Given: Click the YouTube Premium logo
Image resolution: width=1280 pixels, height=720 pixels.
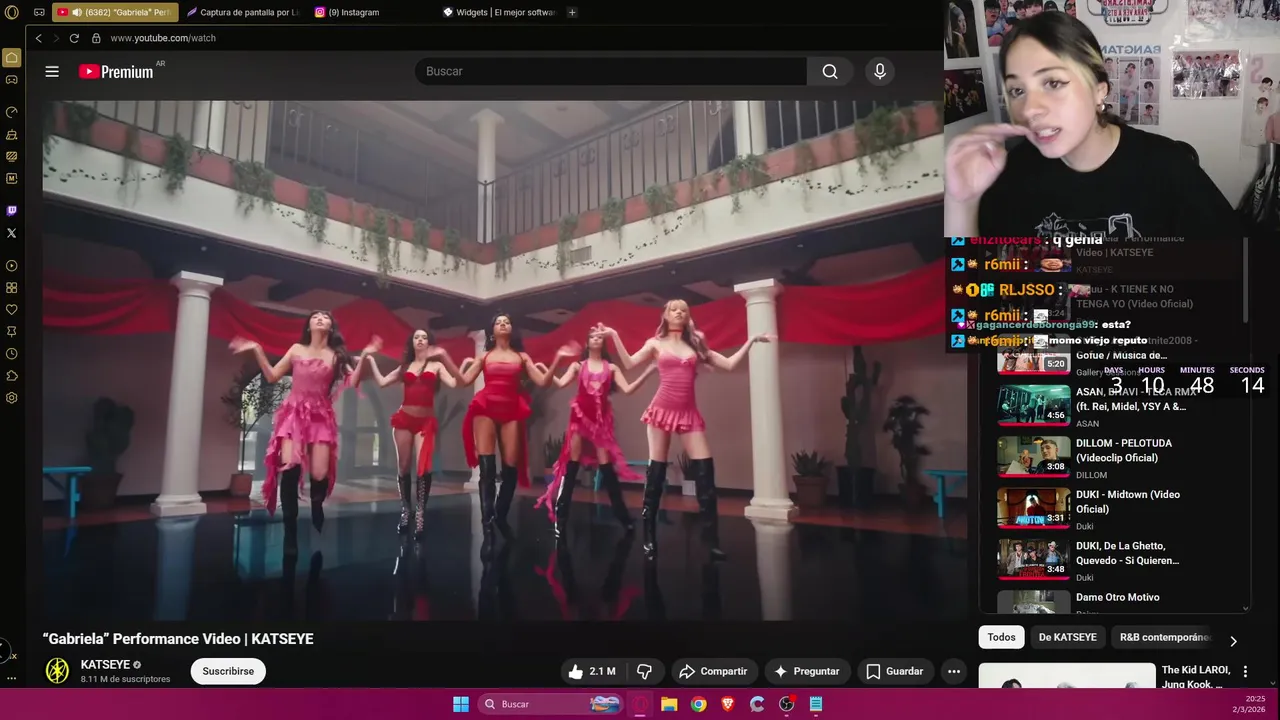Looking at the screenshot, I should coord(118,71).
